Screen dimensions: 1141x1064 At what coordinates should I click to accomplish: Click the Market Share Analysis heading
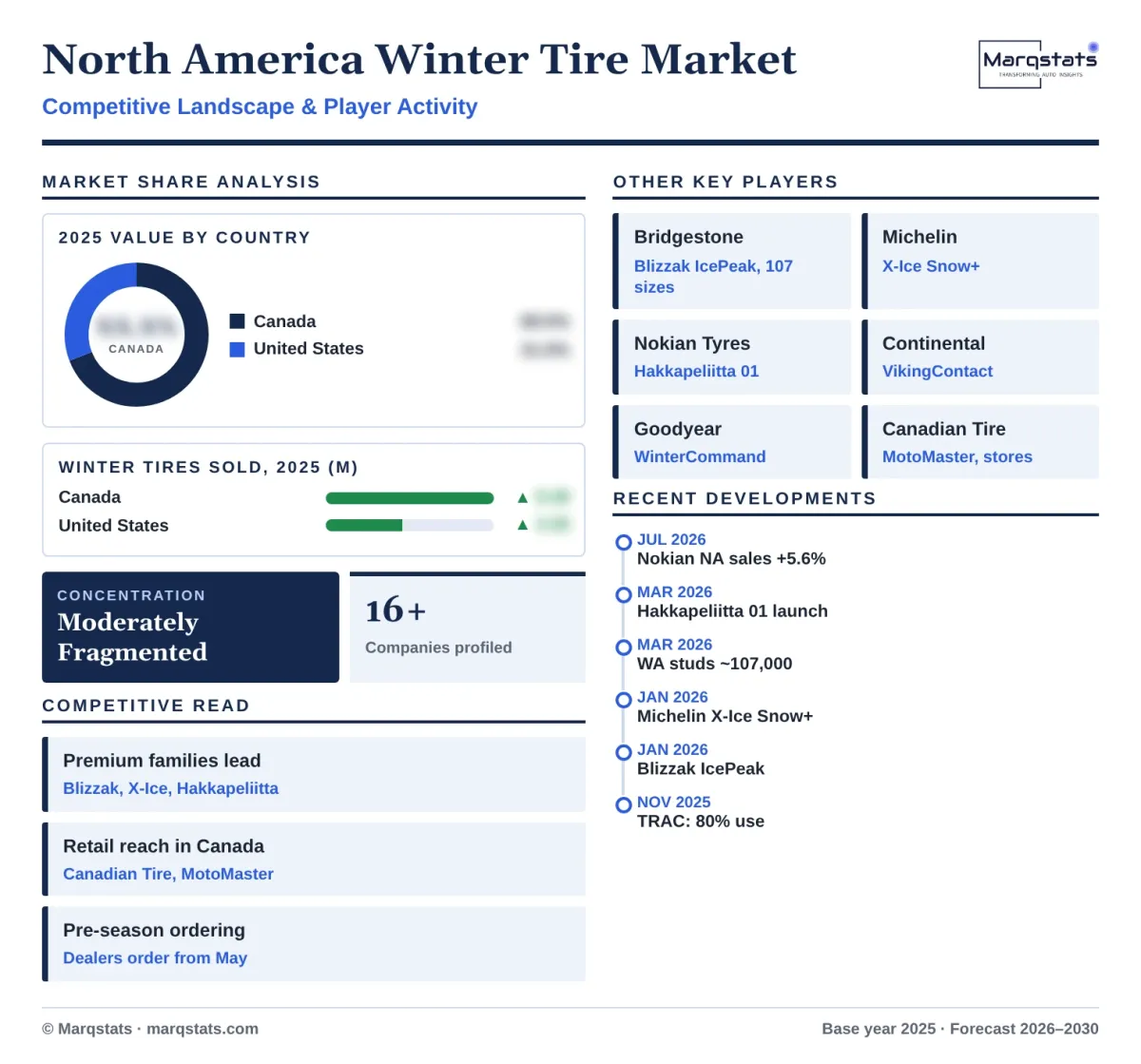(x=182, y=182)
